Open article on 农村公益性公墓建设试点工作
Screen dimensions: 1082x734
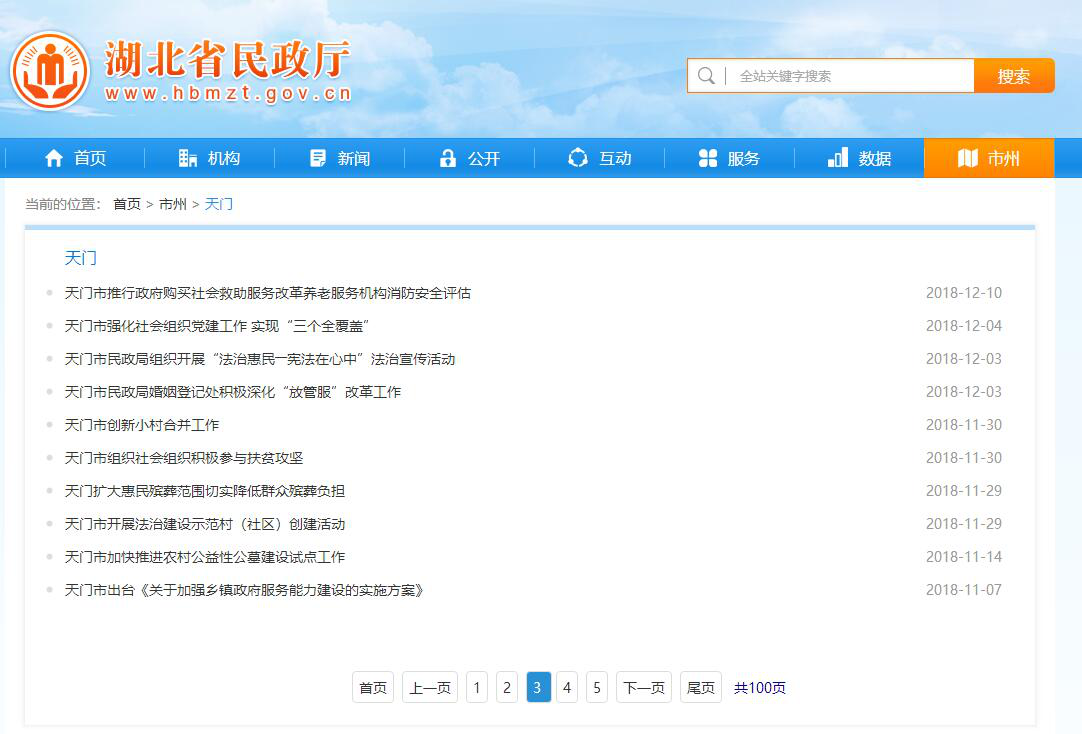click(205, 557)
